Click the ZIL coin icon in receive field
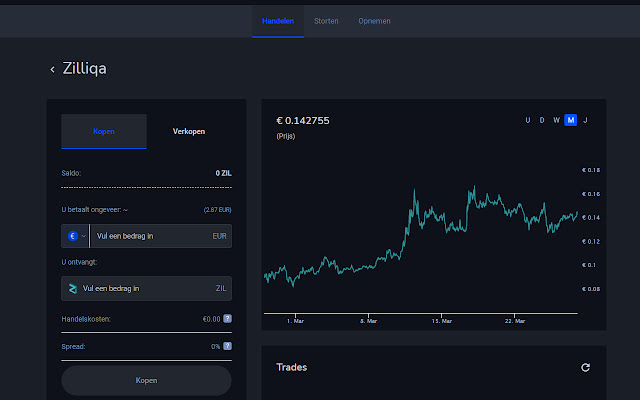Viewport: 640px width, 400px height. pyautogui.click(x=73, y=289)
